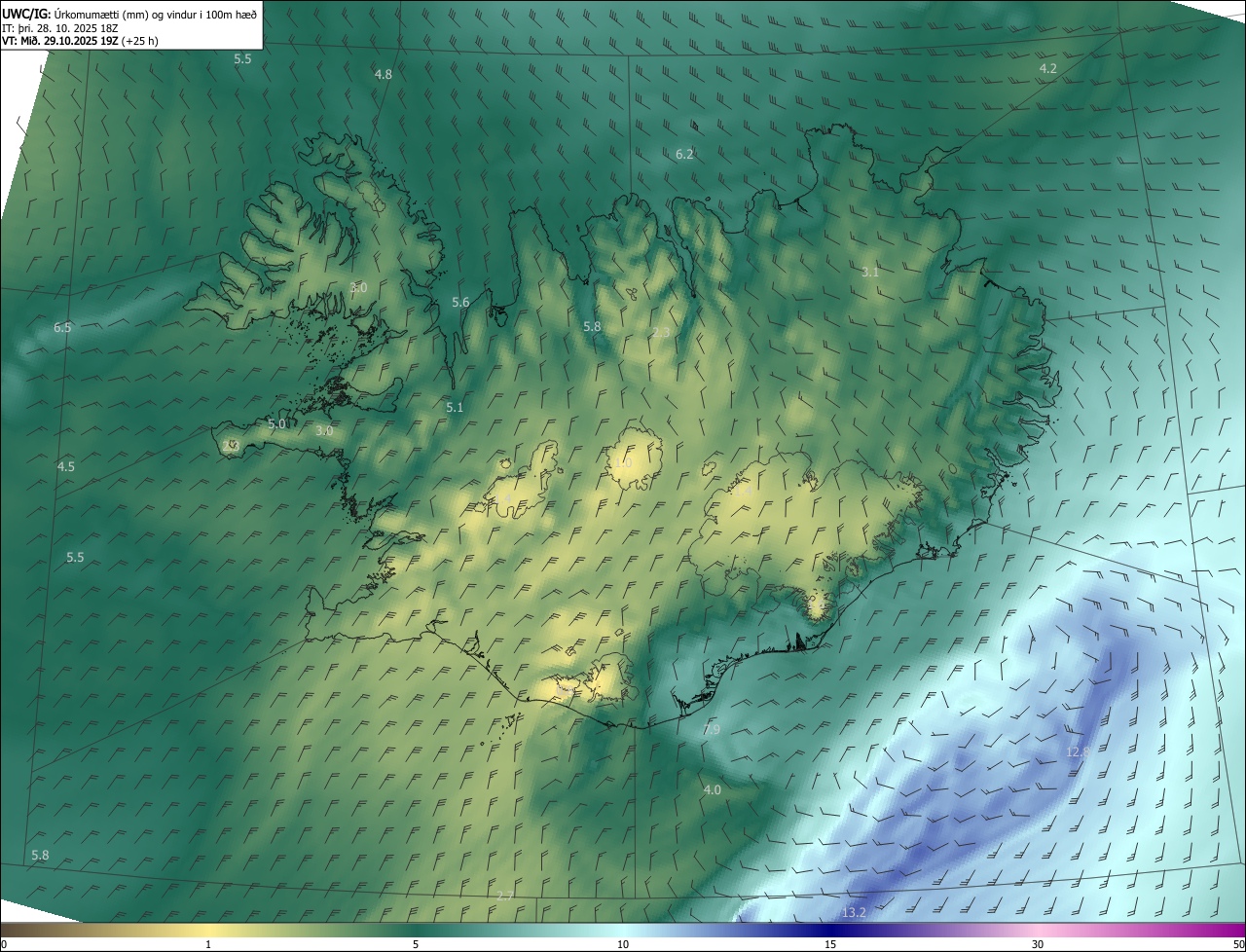Pick the pink colour bar segment above 30
Screen dimensions: 1246x952
[1038, 930]
